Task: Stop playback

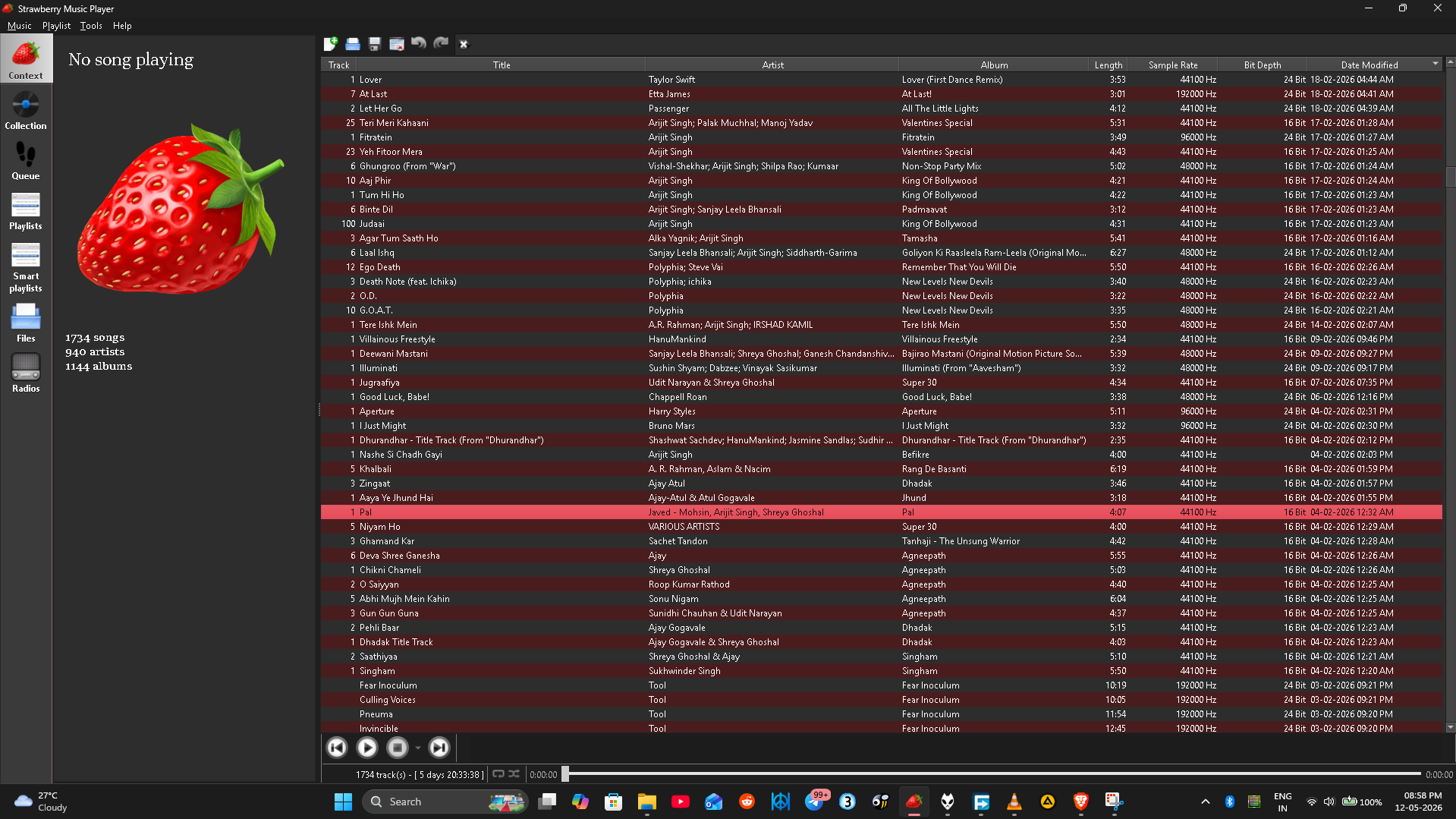Action: tap(398, 748)
